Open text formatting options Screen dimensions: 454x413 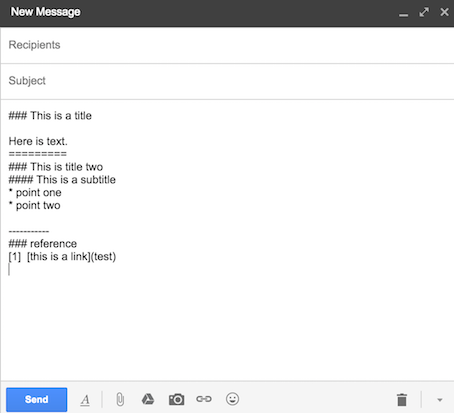click(85, 399)
